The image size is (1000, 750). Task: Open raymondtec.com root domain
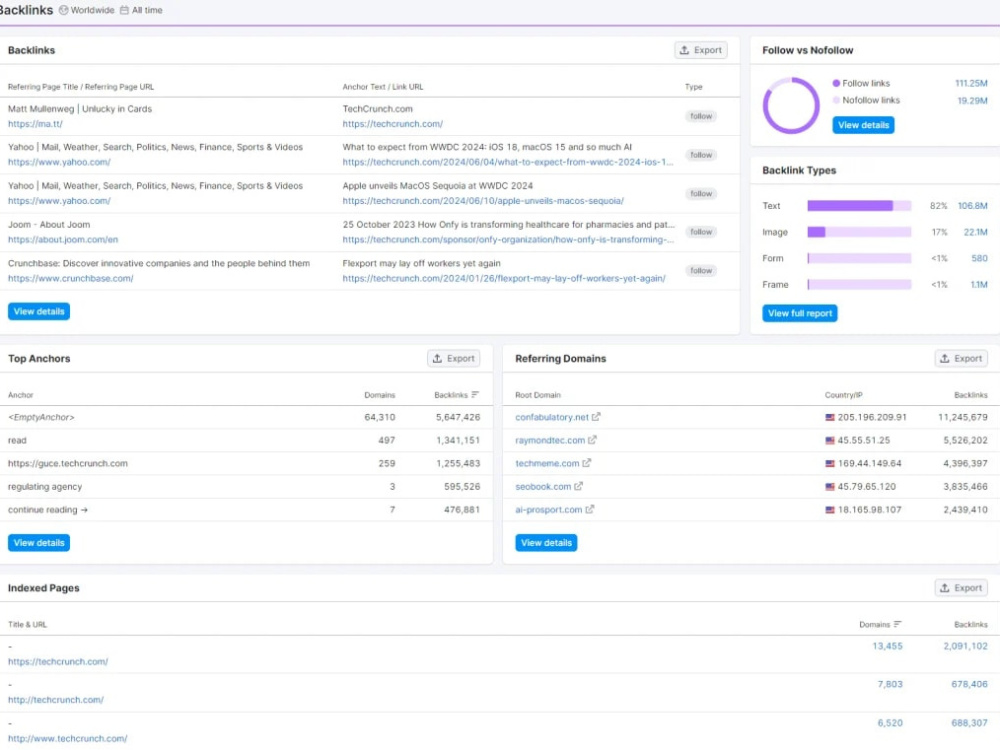(550, 440)
